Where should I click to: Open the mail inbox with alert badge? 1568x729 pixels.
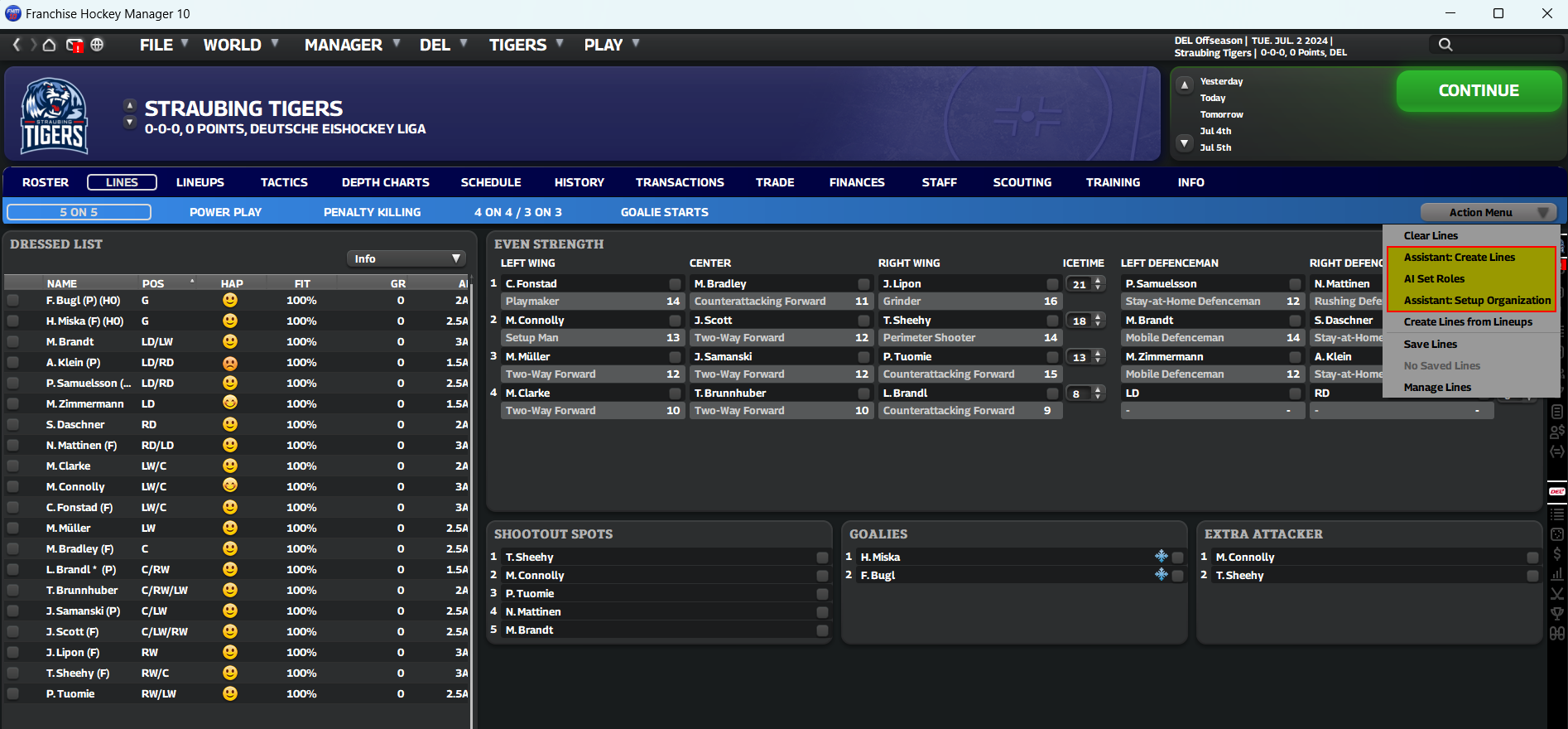pyautogui.click(x=75, y=45)
